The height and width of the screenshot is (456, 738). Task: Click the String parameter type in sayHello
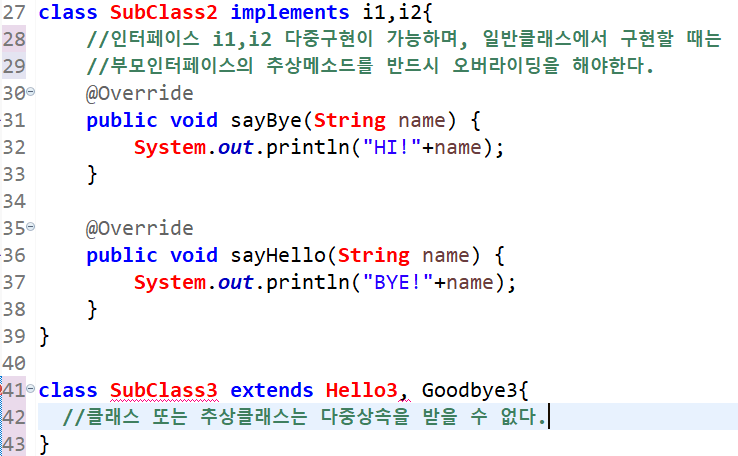click(374, 256)
